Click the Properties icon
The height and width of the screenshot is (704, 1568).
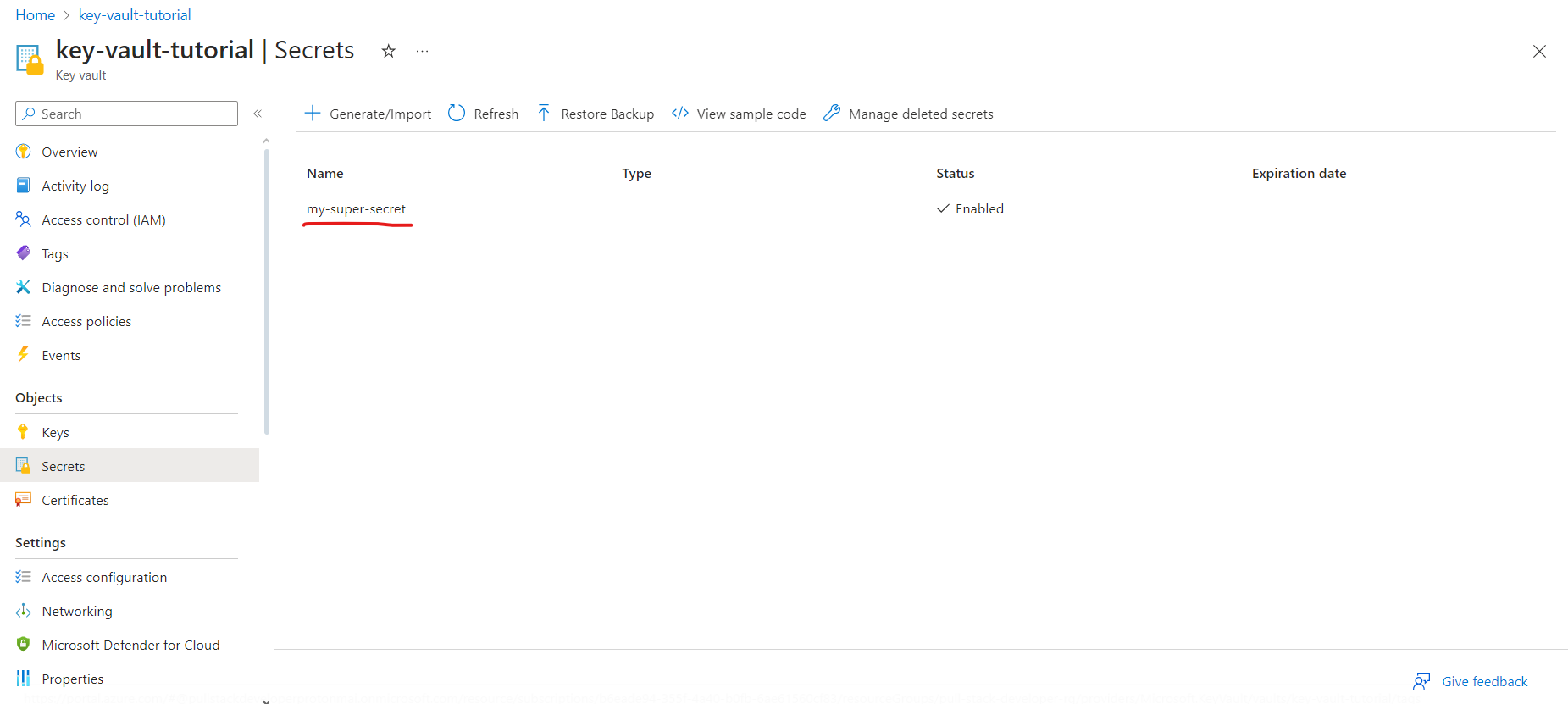pos(23,679)
